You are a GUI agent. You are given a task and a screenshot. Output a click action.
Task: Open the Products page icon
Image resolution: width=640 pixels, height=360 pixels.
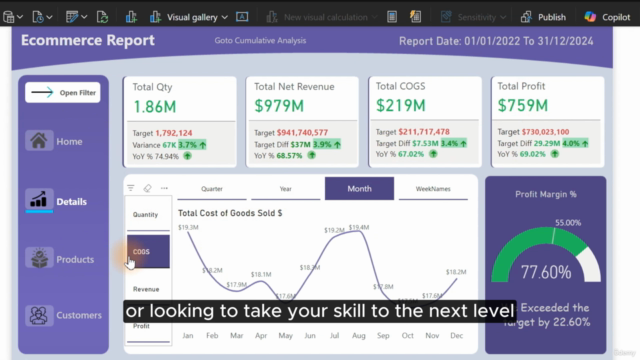click(39, 258)
